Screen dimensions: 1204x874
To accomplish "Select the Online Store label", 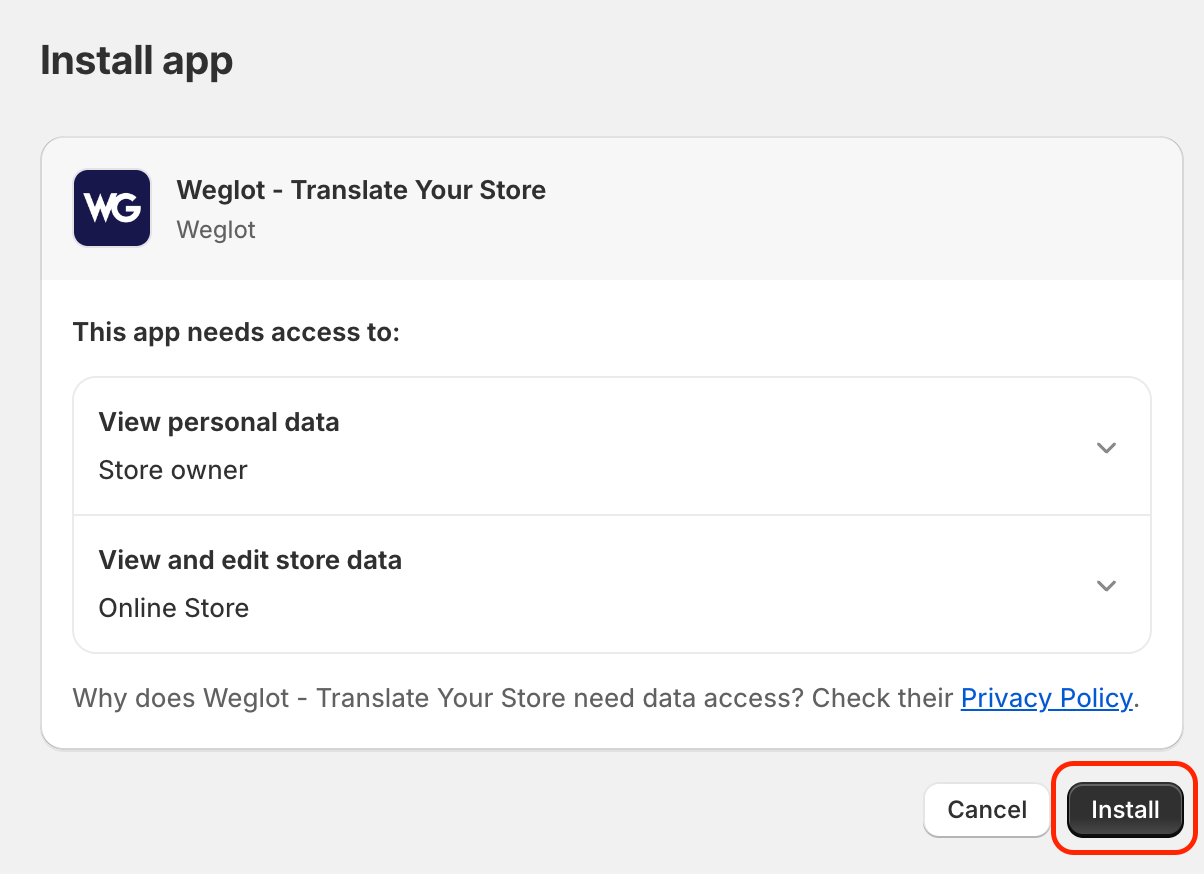I will pos(173,608).
